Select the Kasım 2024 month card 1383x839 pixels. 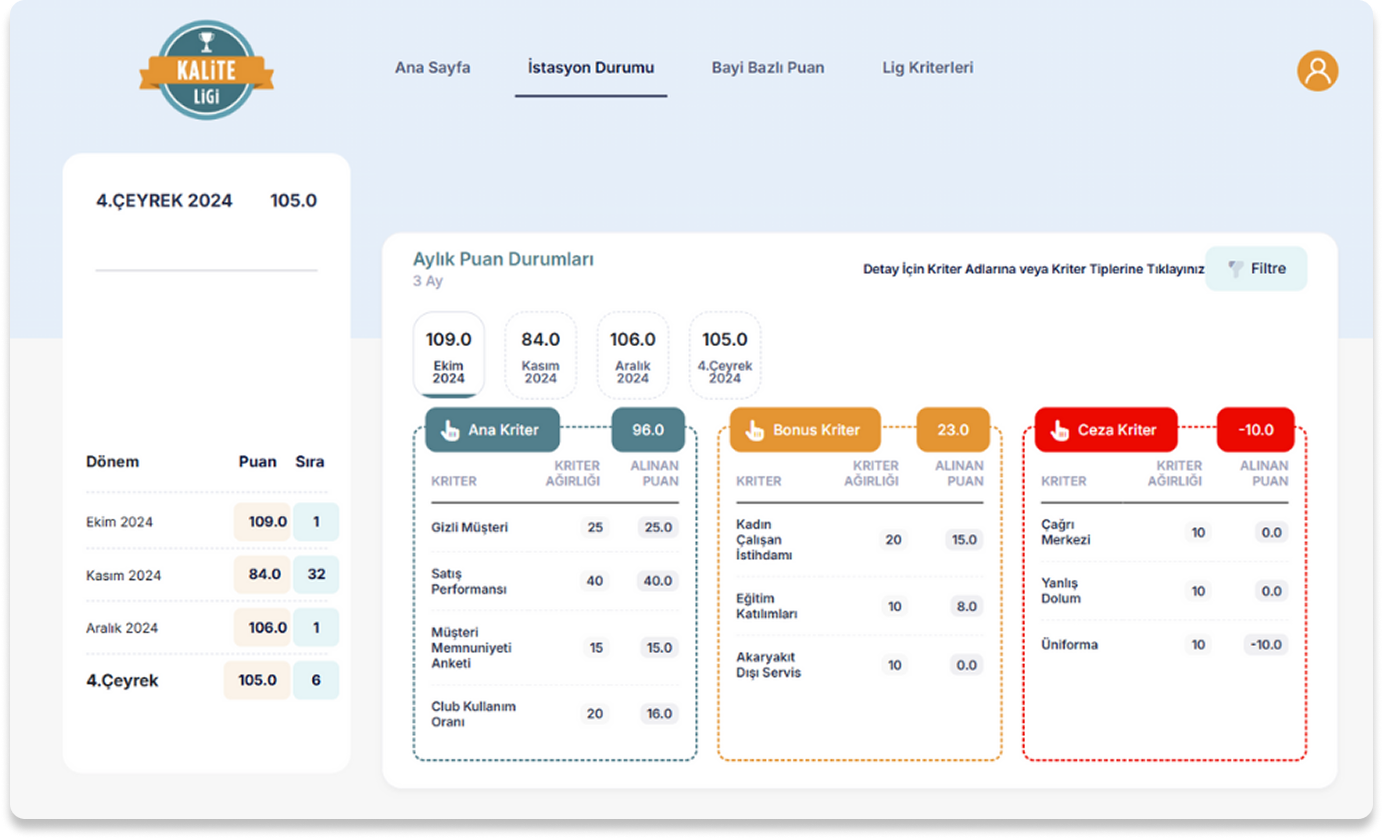[540, 355]
